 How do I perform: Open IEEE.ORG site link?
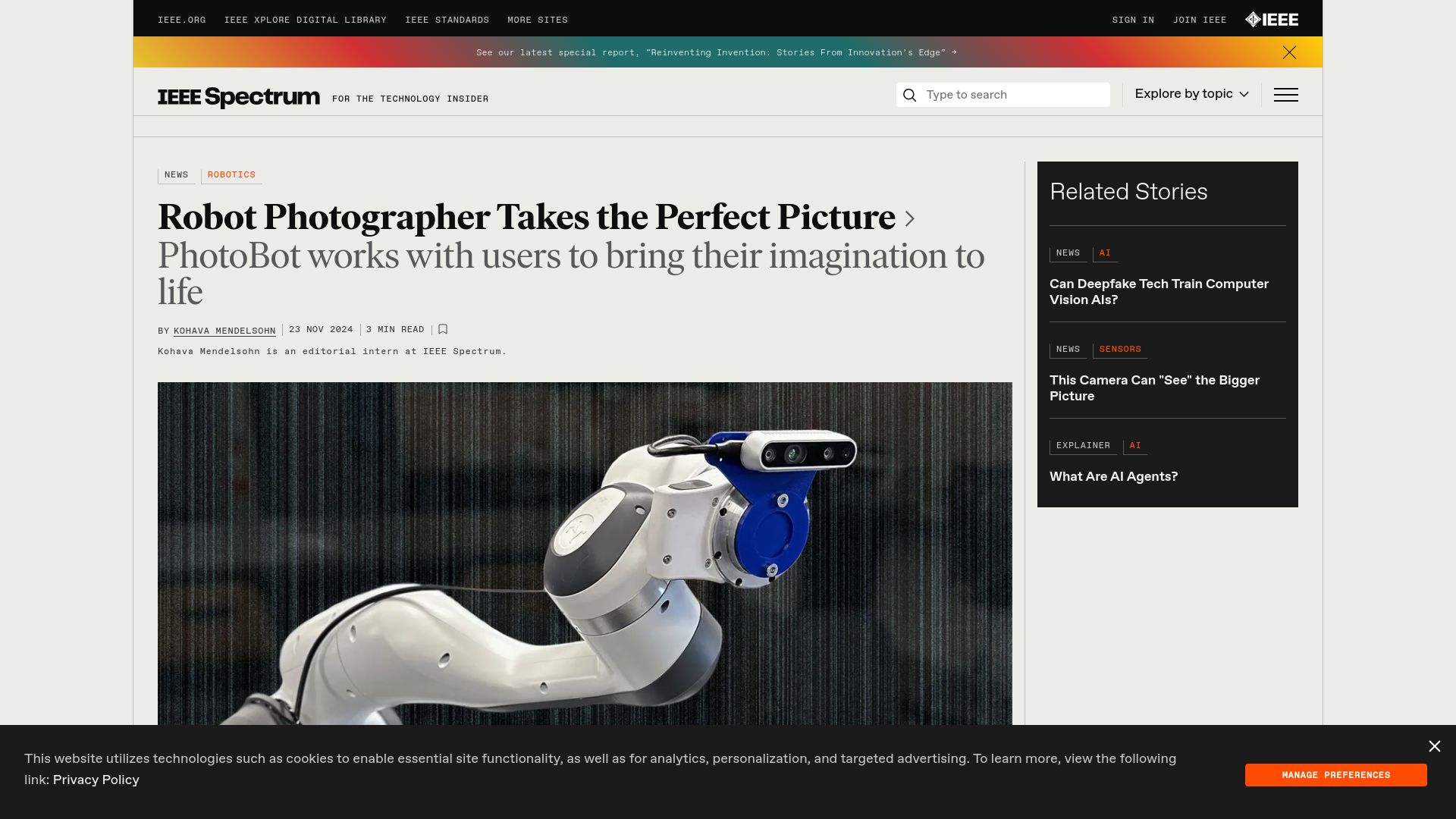[x=181, y=20]
